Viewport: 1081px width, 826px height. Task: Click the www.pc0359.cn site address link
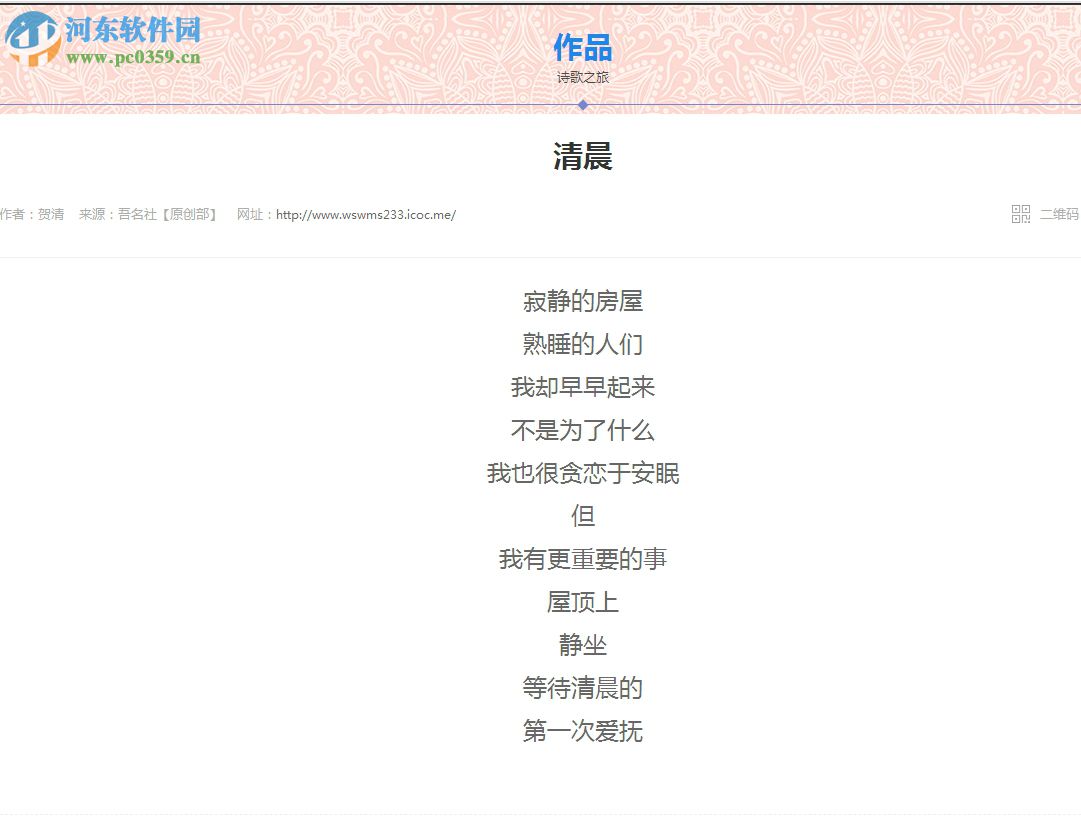[135, 57]
